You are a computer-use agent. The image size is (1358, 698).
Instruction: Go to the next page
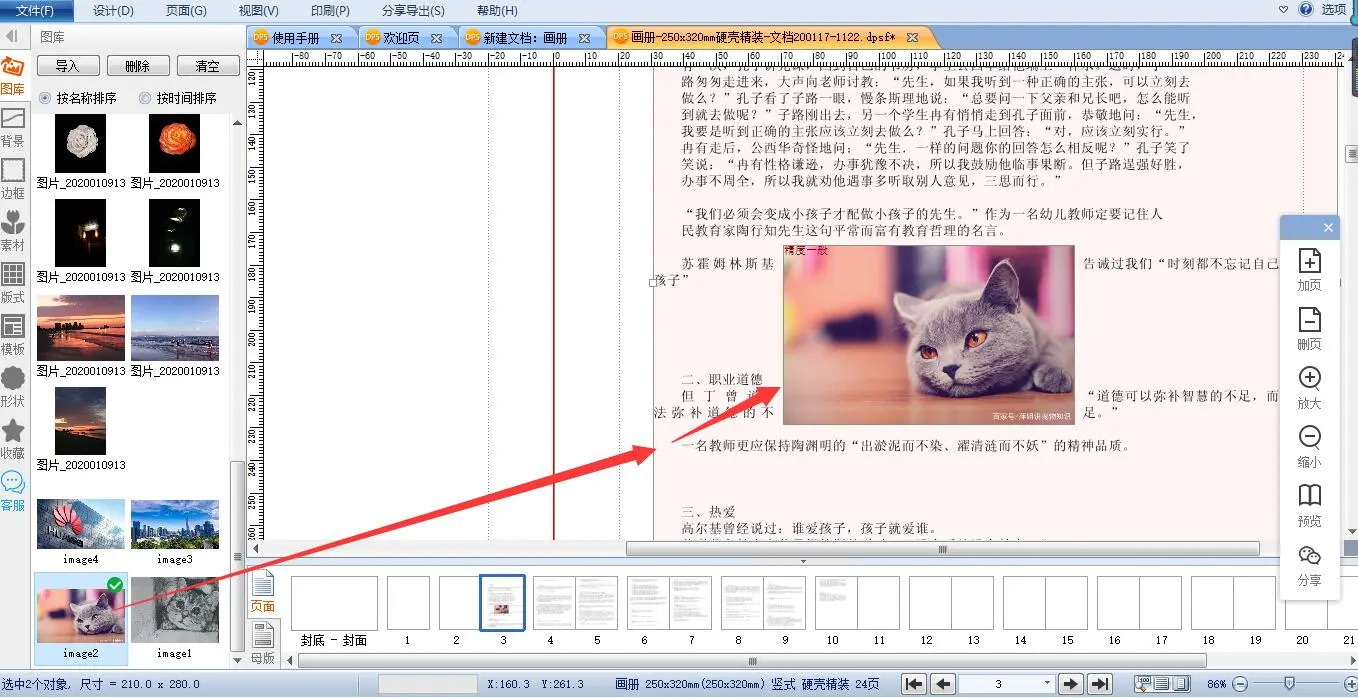point(1071,684)
